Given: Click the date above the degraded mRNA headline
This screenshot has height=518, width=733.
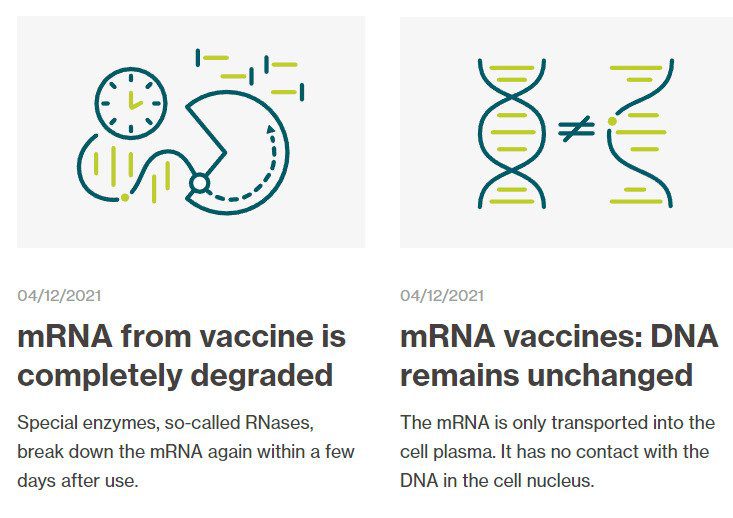Looking at the screenshot, I should 59,296.
